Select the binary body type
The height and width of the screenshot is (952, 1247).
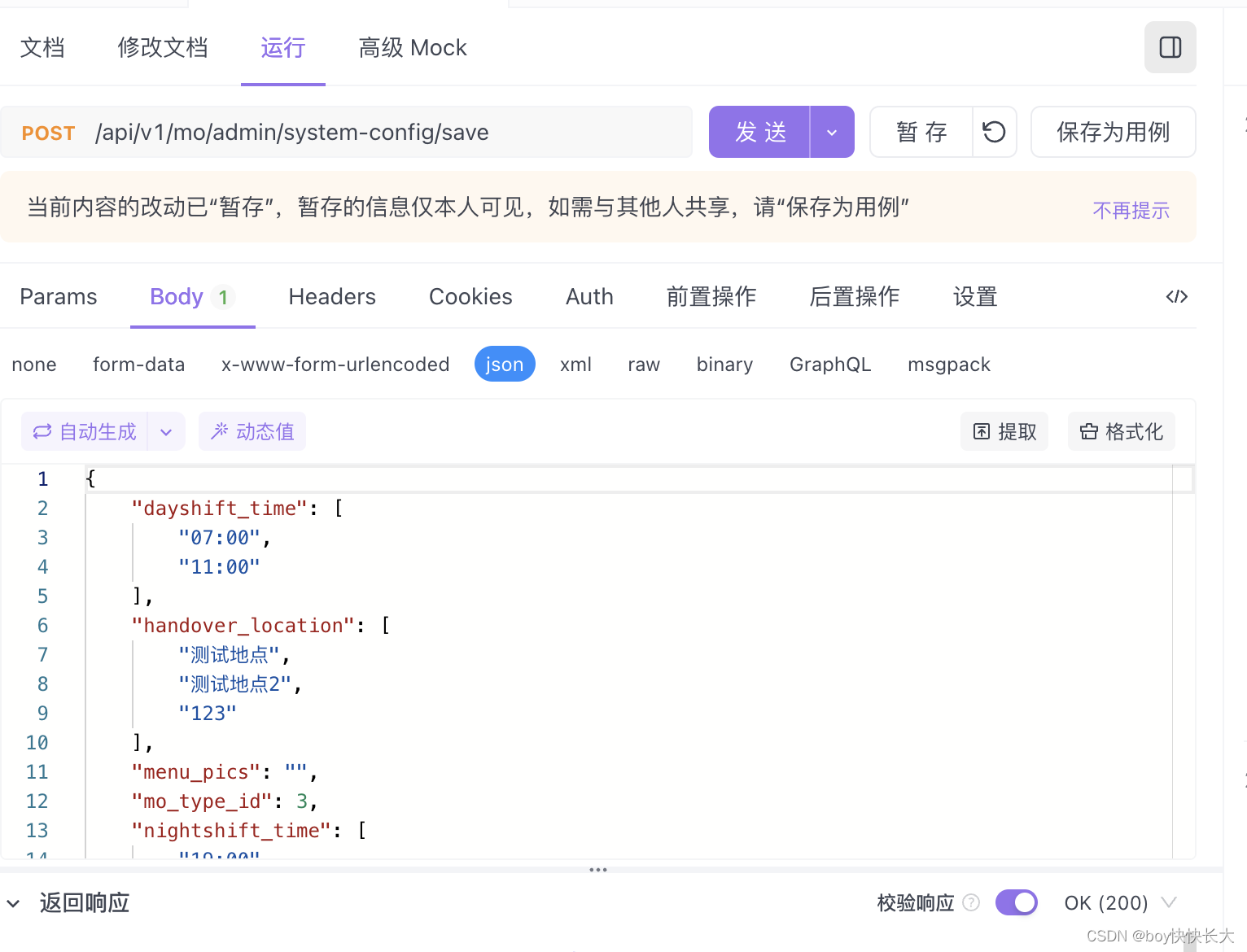[x=724, y=365]
